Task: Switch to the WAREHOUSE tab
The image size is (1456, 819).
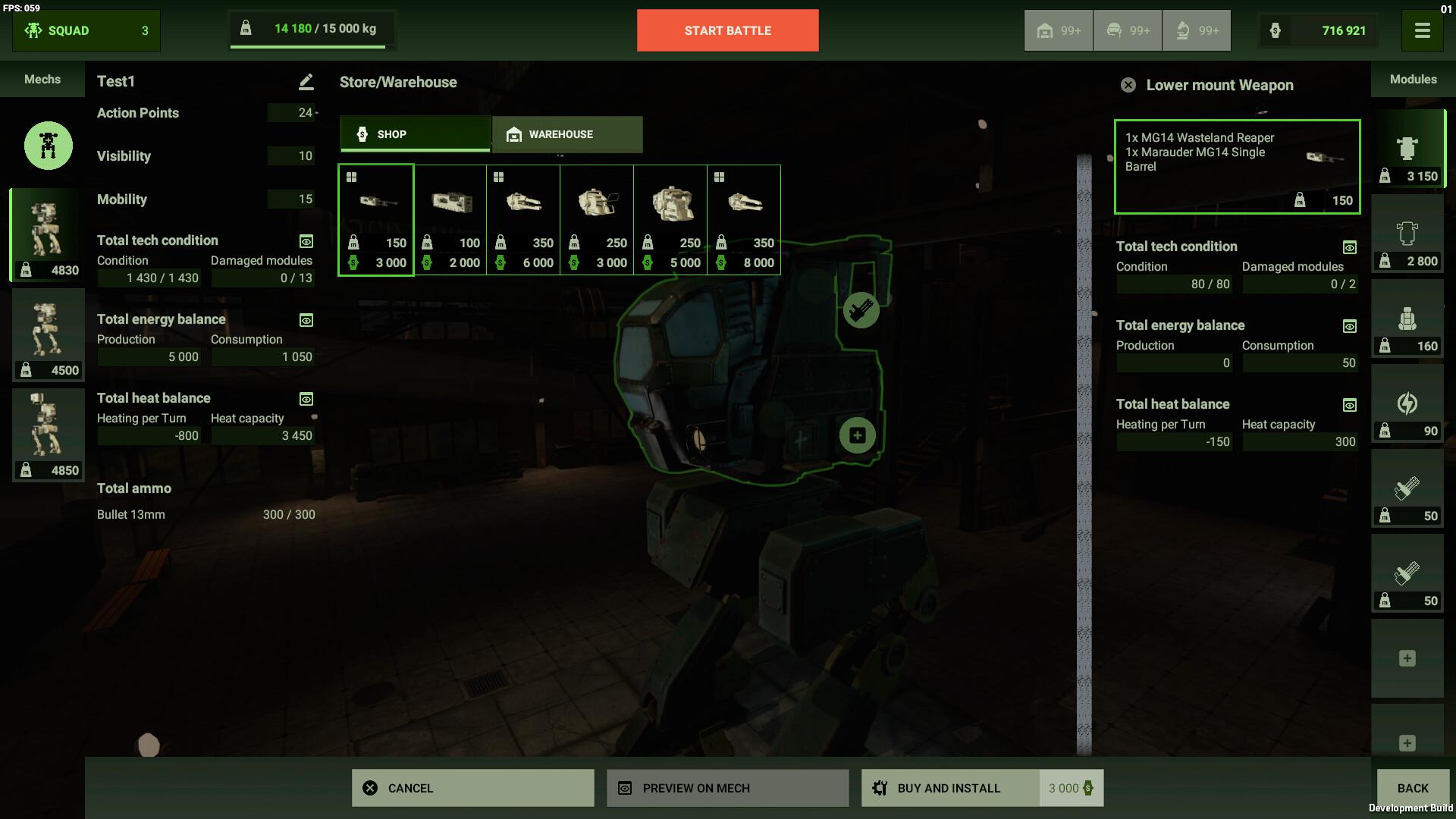Action: tap(566, 134)
